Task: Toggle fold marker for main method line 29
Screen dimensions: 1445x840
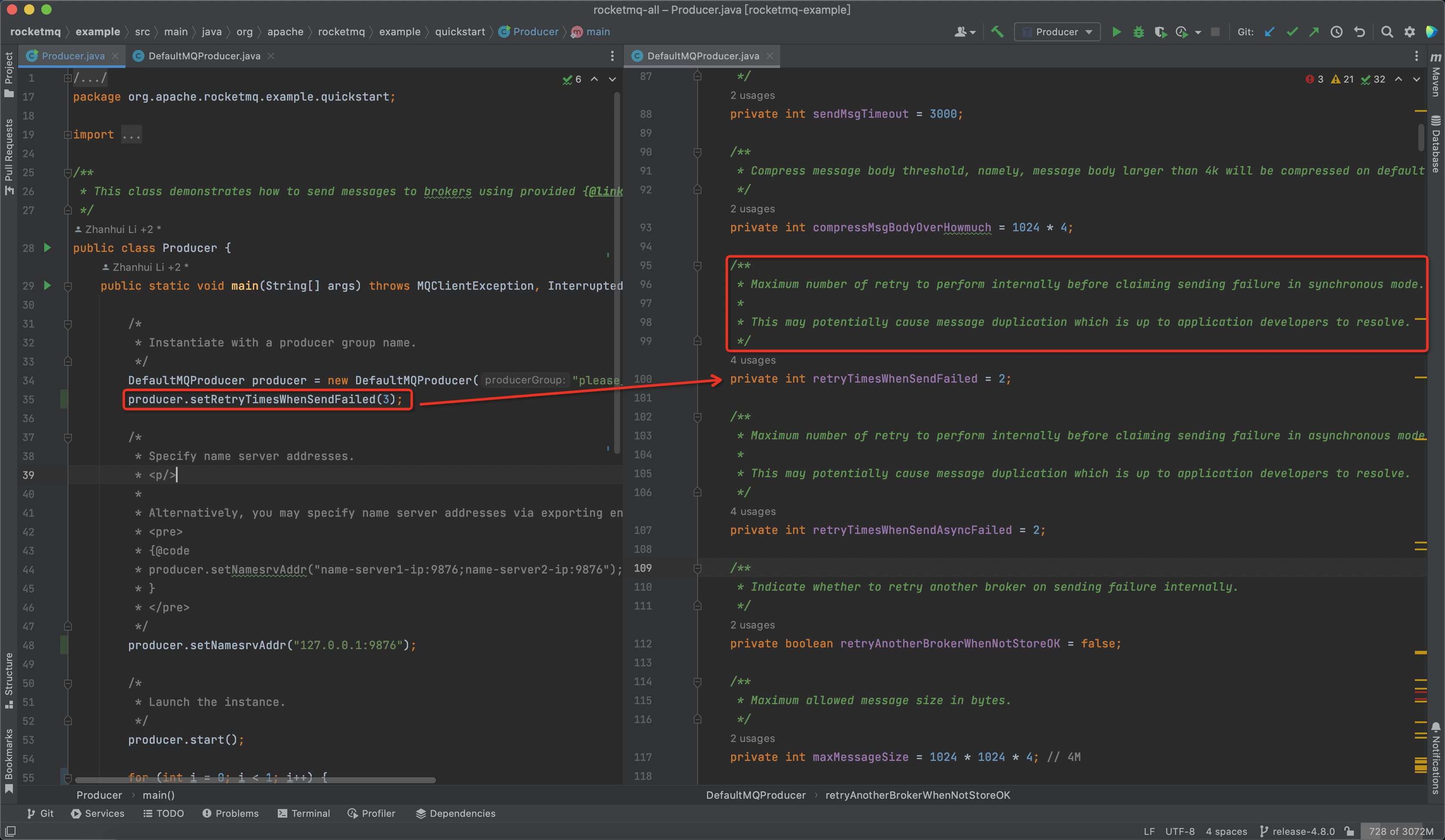Action: [68, 286]
